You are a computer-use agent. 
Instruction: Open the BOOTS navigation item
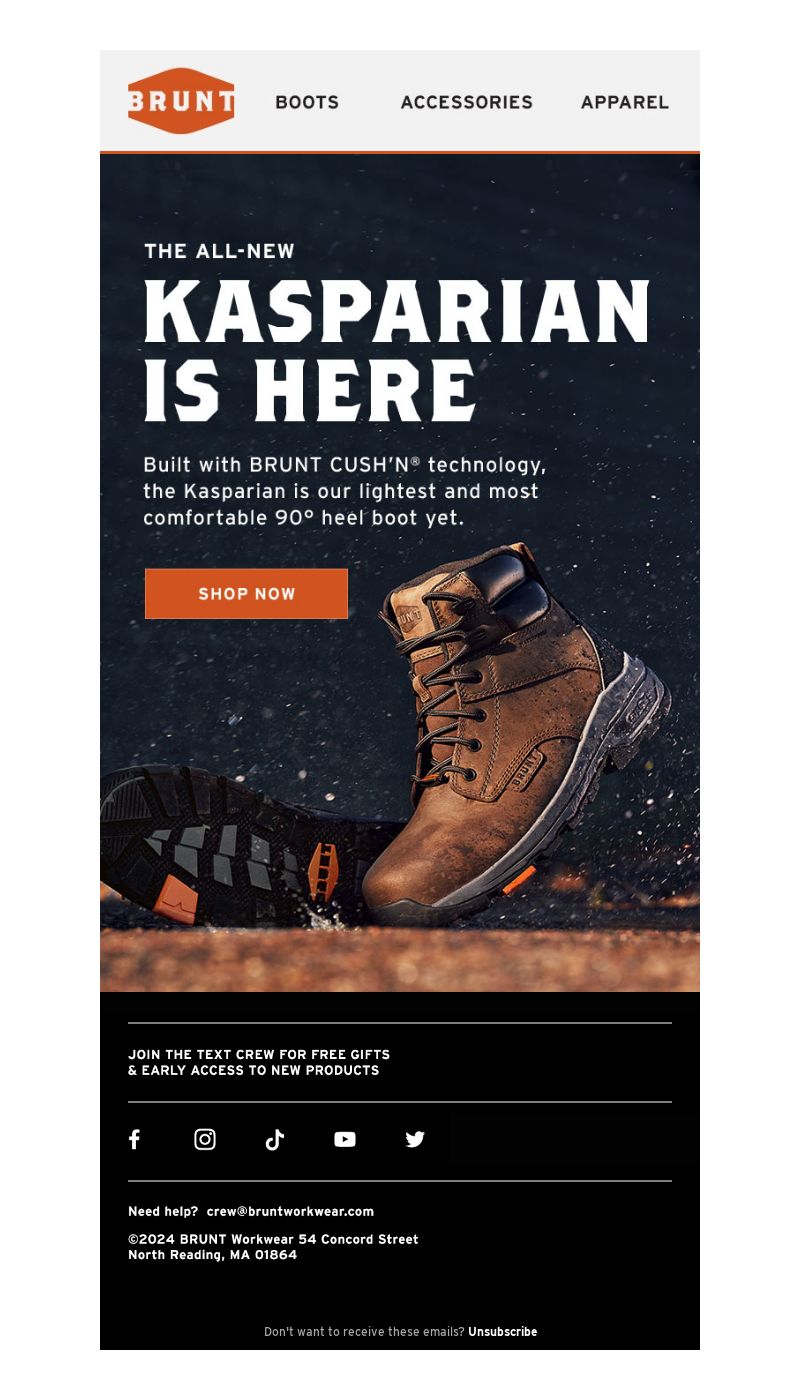click(307, 102)
